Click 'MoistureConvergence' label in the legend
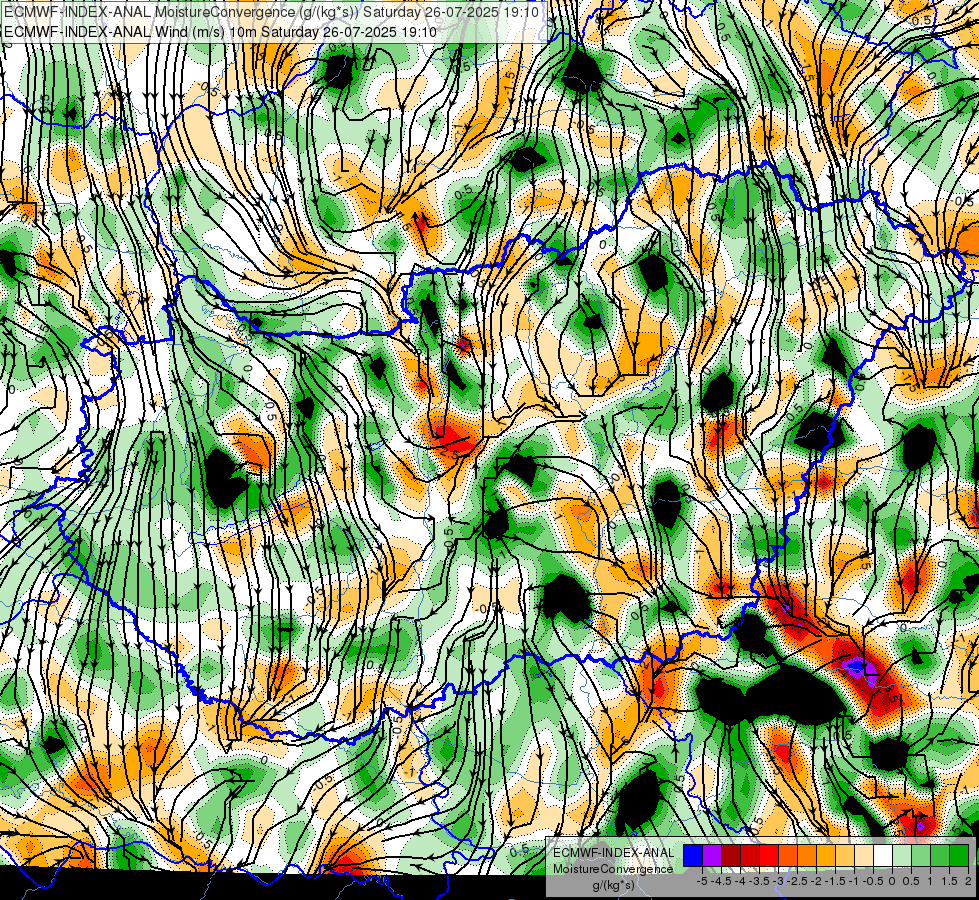The height and width of the screenshot is (900, 979). point(613,869)
